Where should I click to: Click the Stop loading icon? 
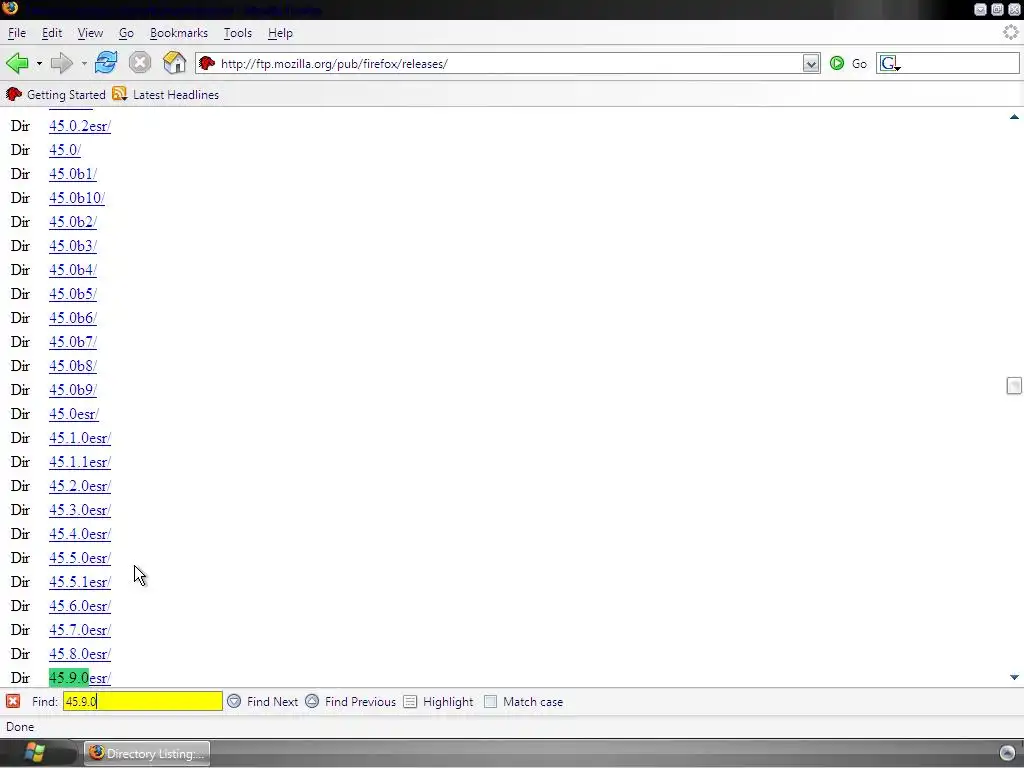point(140,63)
